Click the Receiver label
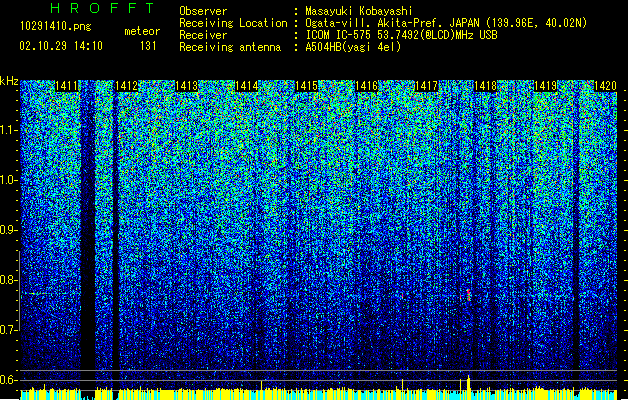Viewport: 629px width, 400px height. click(203, 35)
